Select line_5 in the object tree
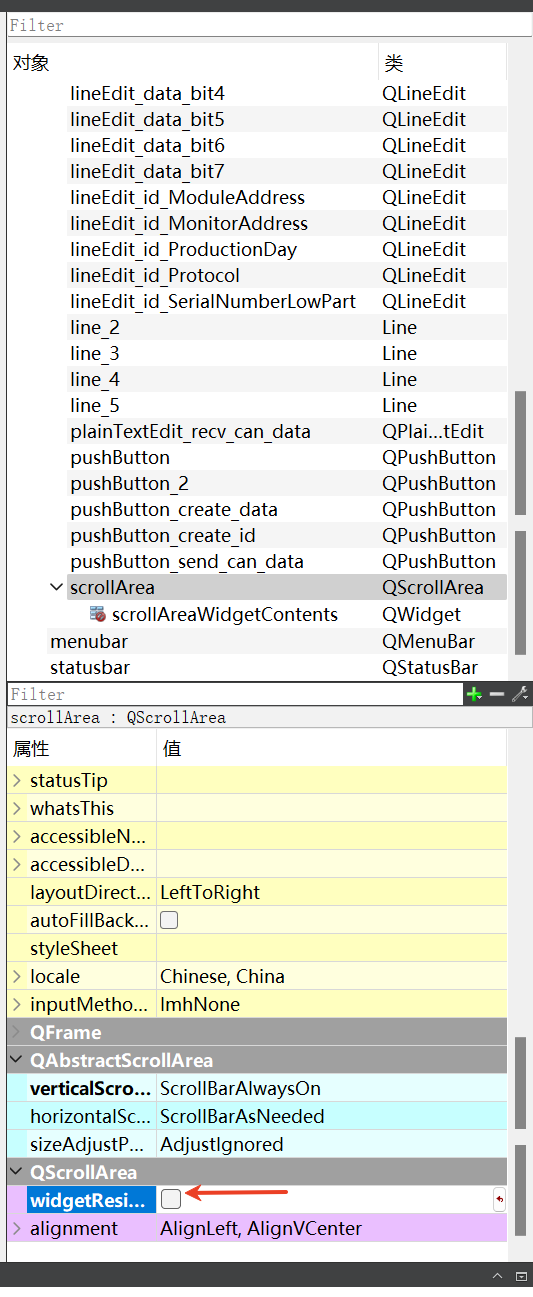This screenshot has height=1297, width=533. (95, 406)
